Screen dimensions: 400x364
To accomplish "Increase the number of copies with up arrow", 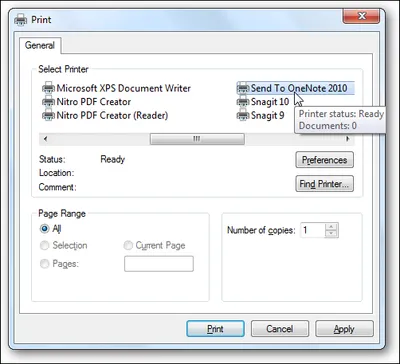I will [331, 227].
